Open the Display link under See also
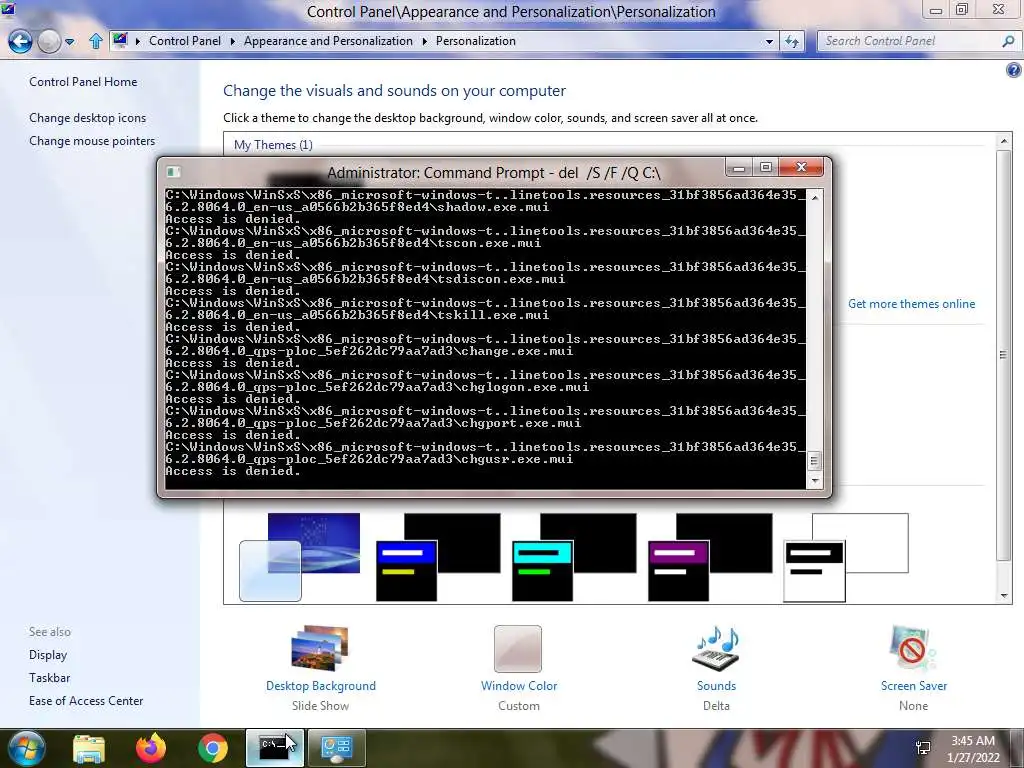This screenshot has width=1024, height=768. point(48,654)
